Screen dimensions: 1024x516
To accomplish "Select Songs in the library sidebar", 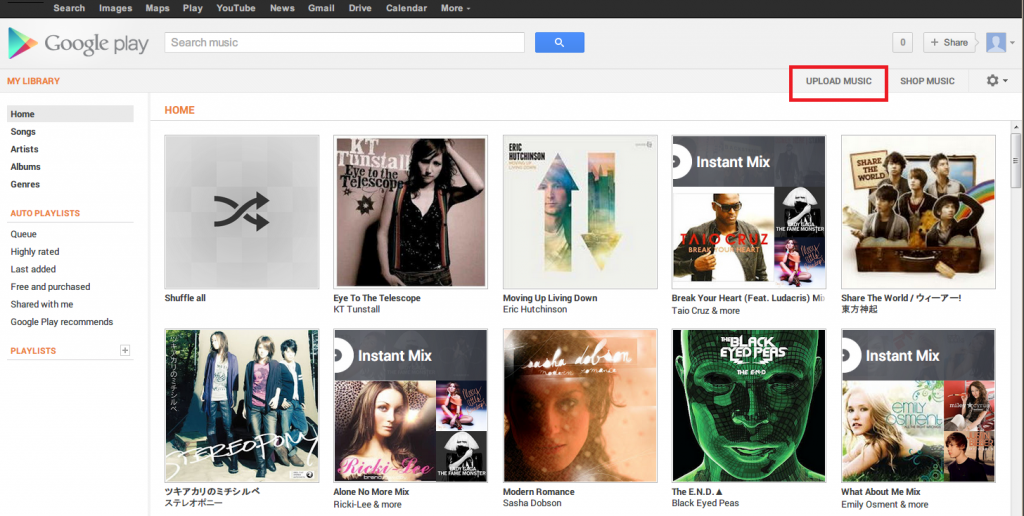I will (23, 132).
